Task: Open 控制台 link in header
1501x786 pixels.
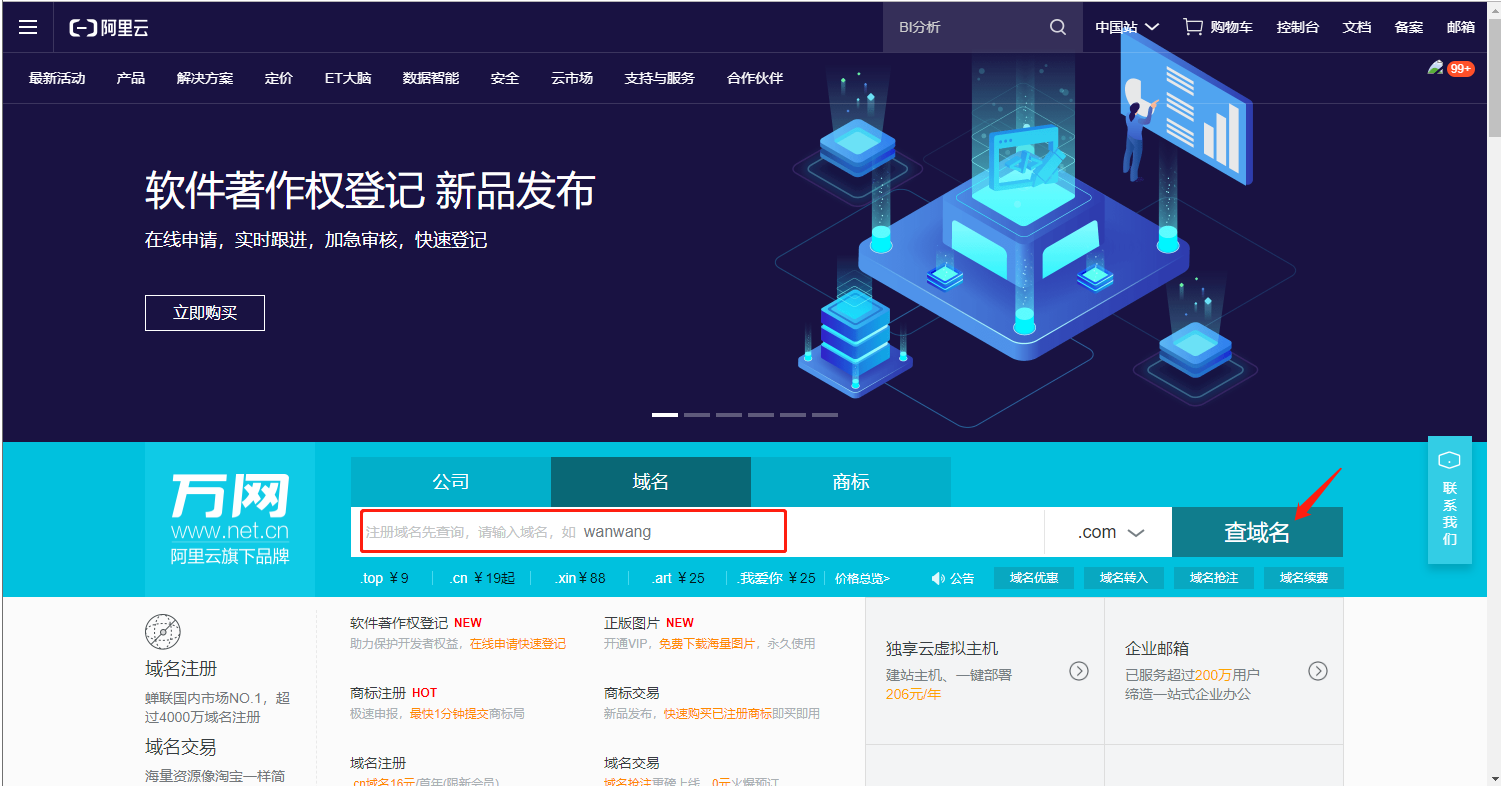Action: 1298,27
